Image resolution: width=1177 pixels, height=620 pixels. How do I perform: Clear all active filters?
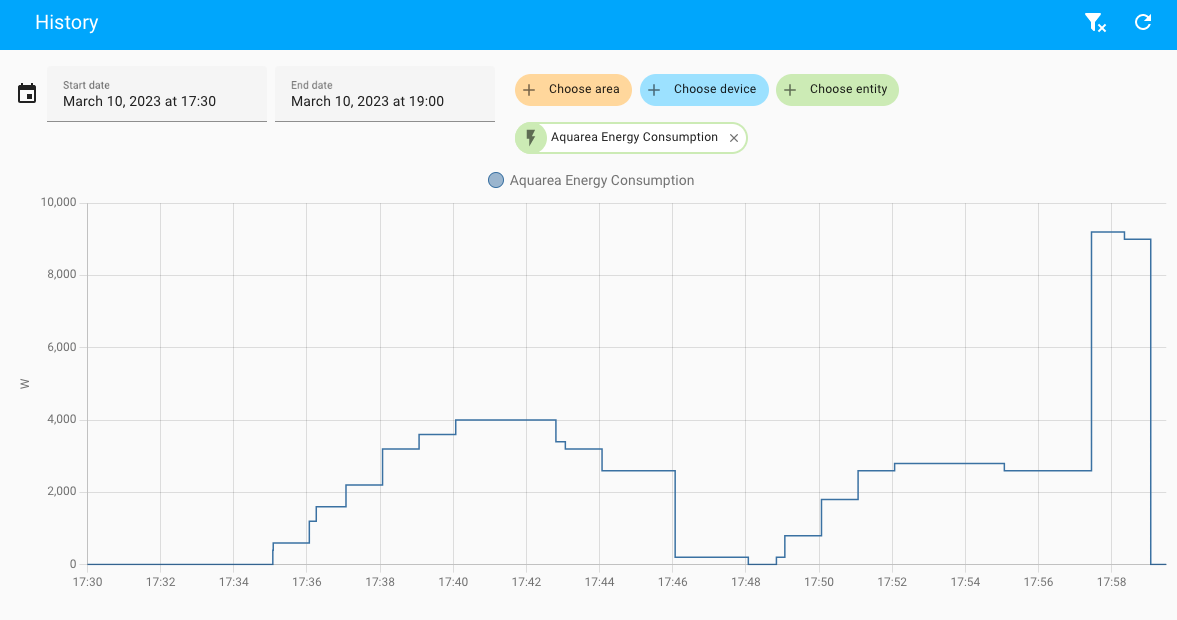point(1095,21)
